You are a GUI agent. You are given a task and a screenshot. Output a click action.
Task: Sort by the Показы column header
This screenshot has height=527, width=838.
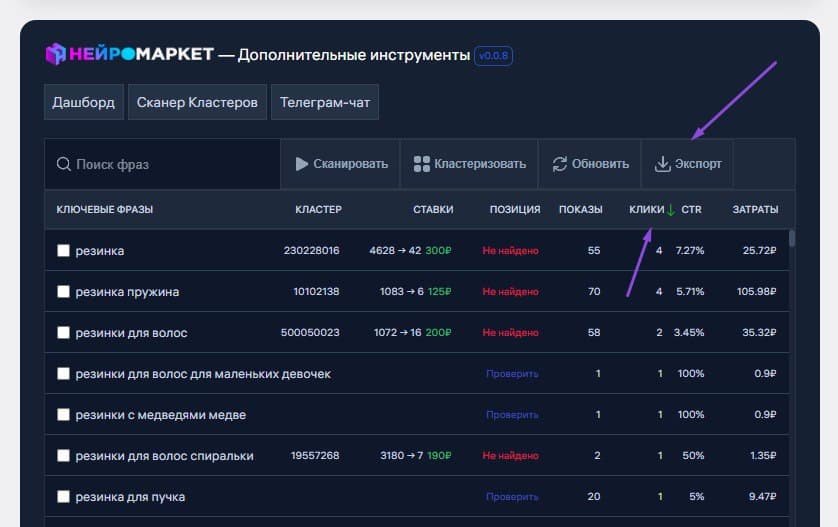coord(580,210)
